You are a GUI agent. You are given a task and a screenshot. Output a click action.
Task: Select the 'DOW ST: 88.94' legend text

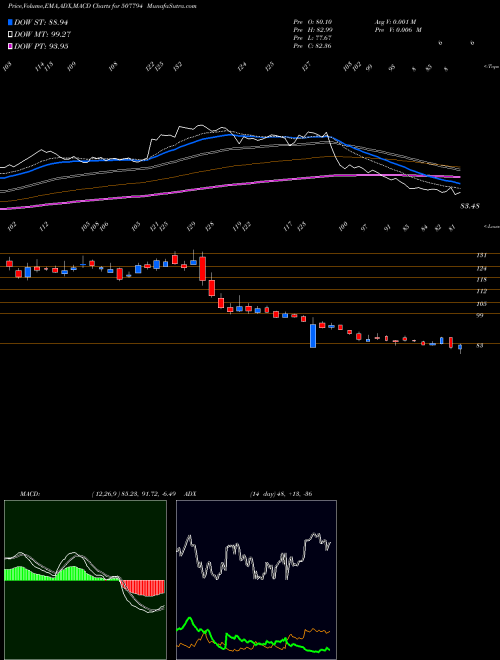[41, 23]
